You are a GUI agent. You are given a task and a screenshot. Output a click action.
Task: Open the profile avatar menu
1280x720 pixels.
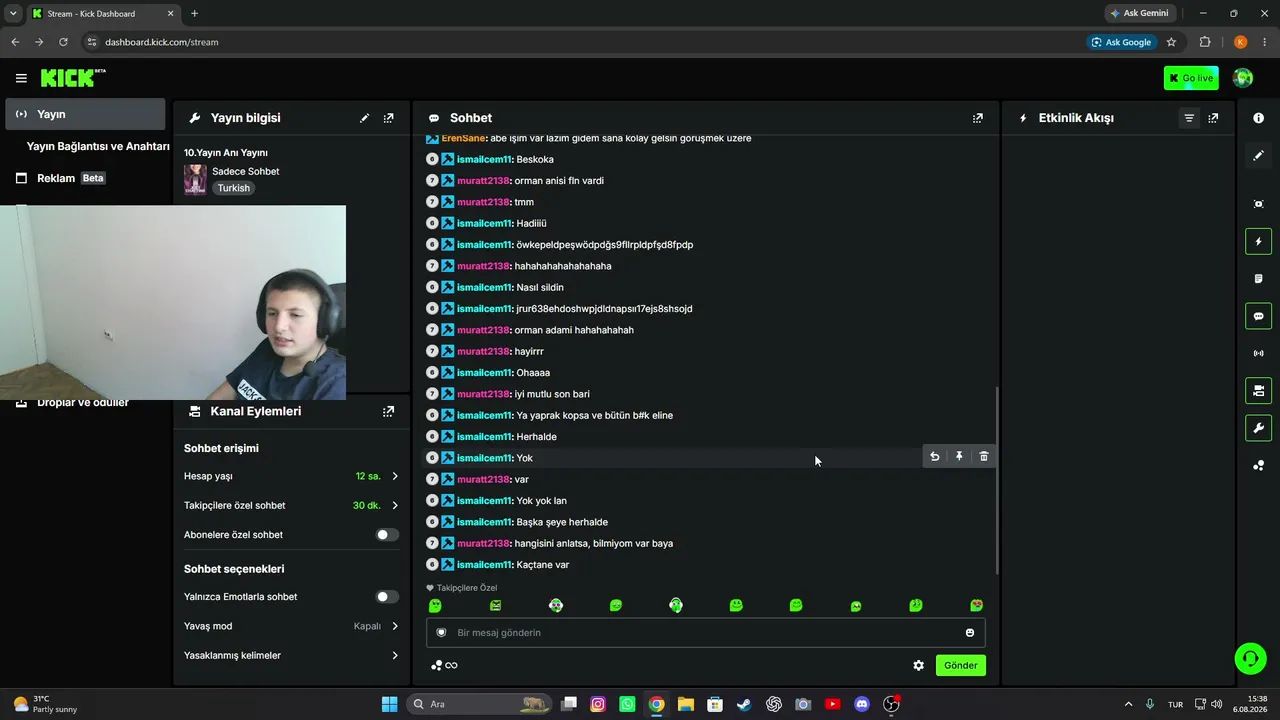click(1243, 78)
